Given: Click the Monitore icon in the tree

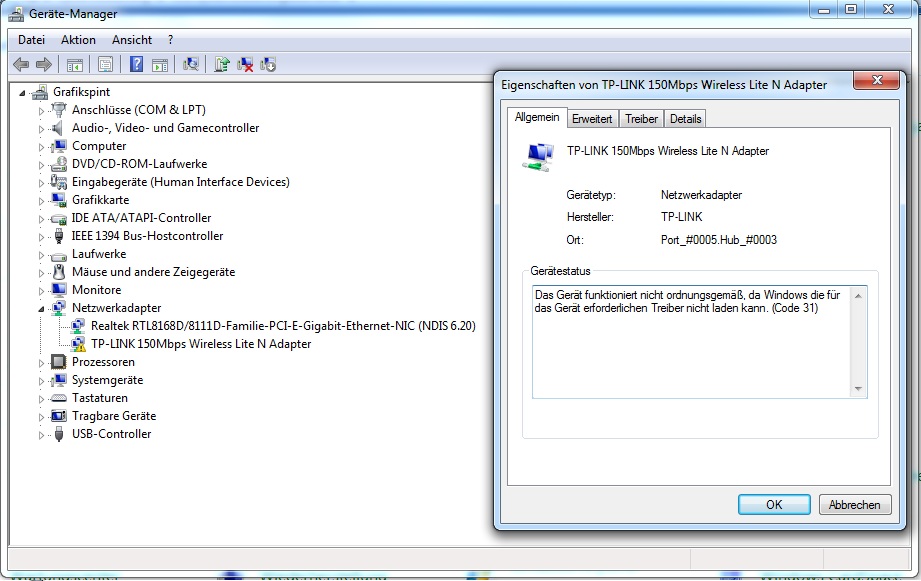Looking at the screenshot, I should pos(59,290).
